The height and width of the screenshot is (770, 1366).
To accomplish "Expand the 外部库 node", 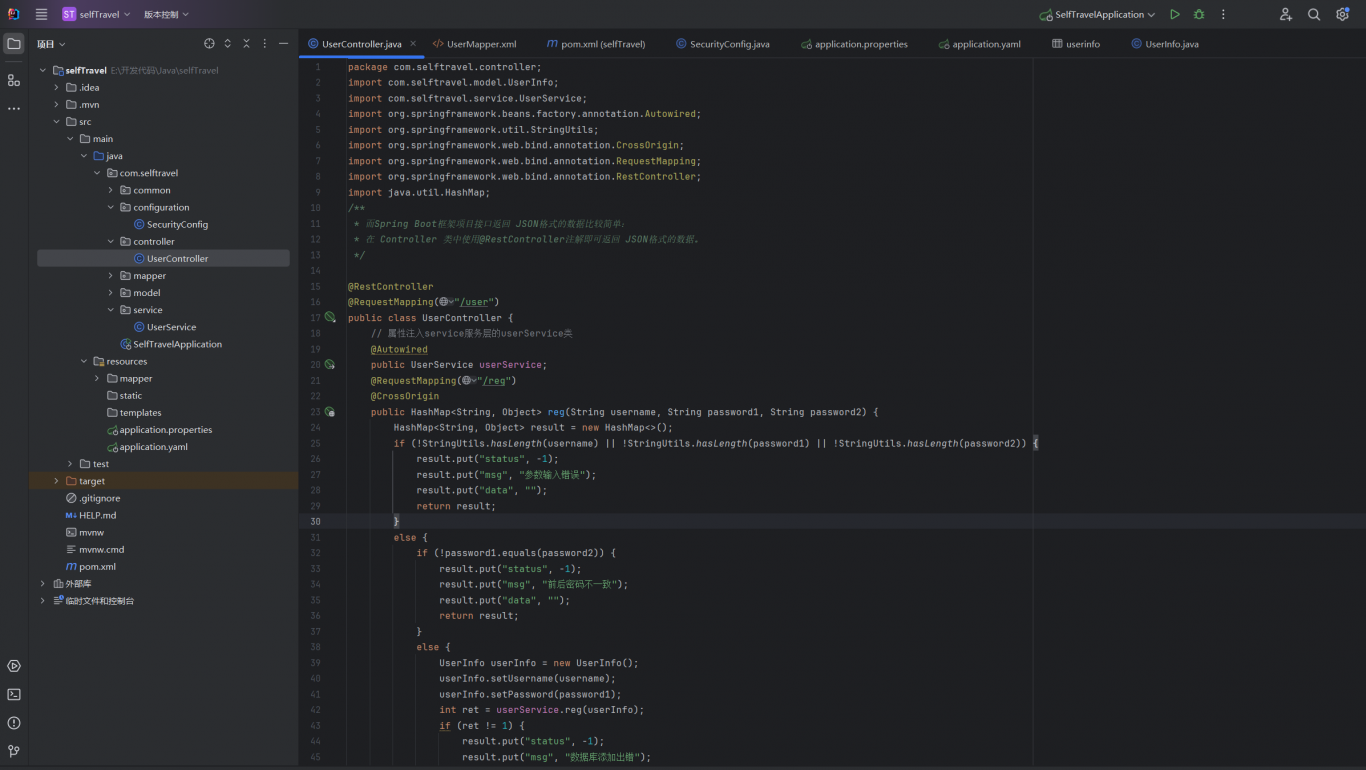I will pos(43,583).
